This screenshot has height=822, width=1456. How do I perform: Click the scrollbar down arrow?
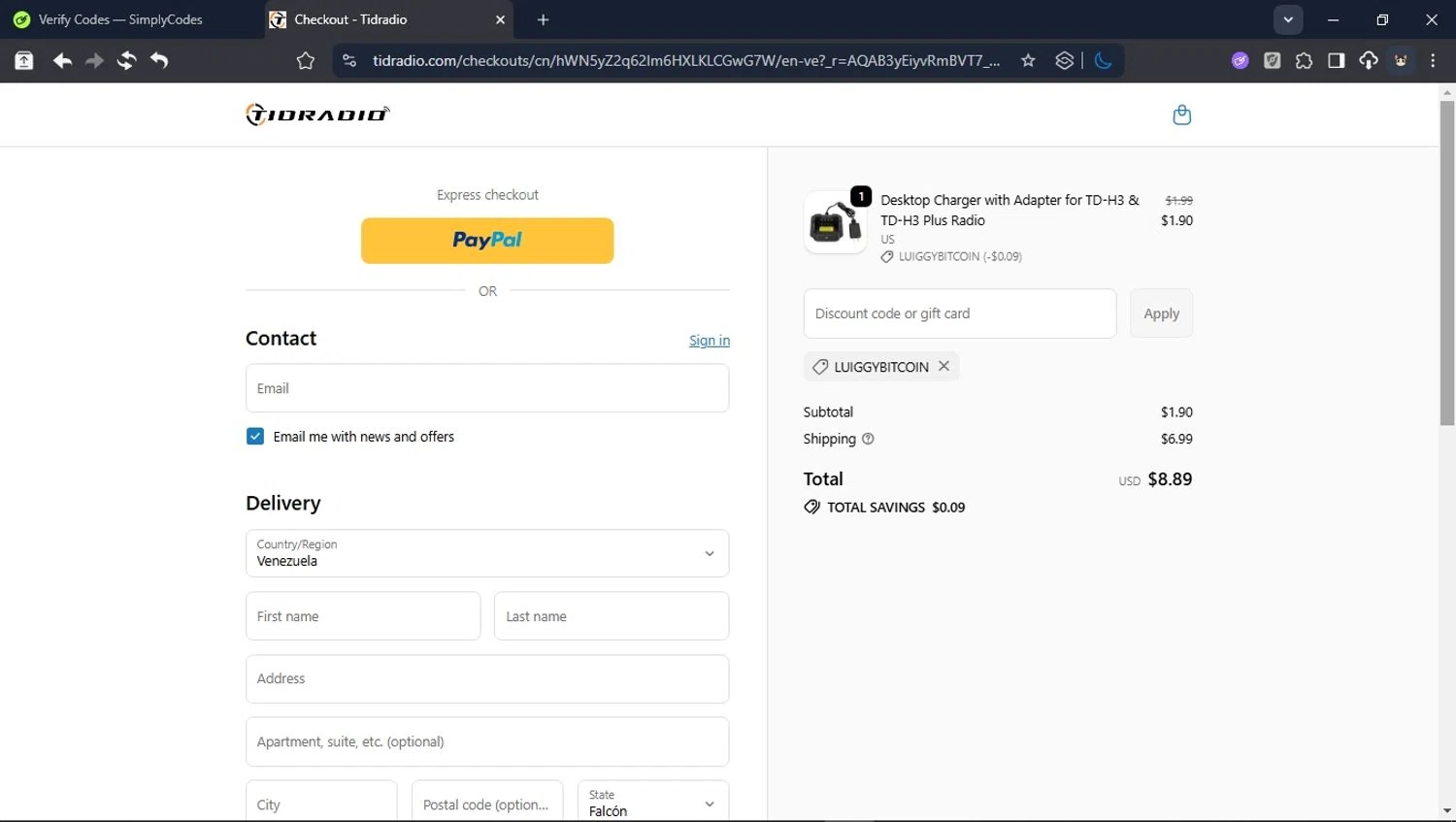(x=1447, y=811)
